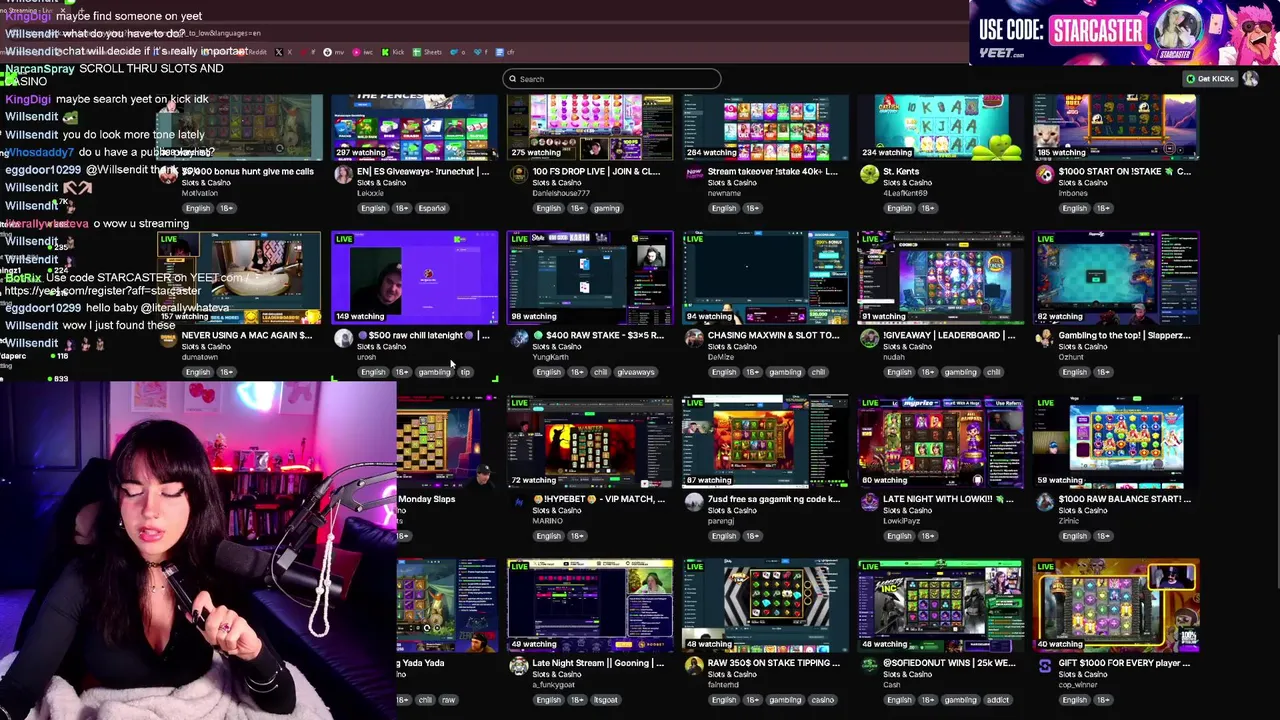Screen dimensions: 1280x720
Task: Select the Español tag under Leixxle stream
Action: tap(432, 208)
